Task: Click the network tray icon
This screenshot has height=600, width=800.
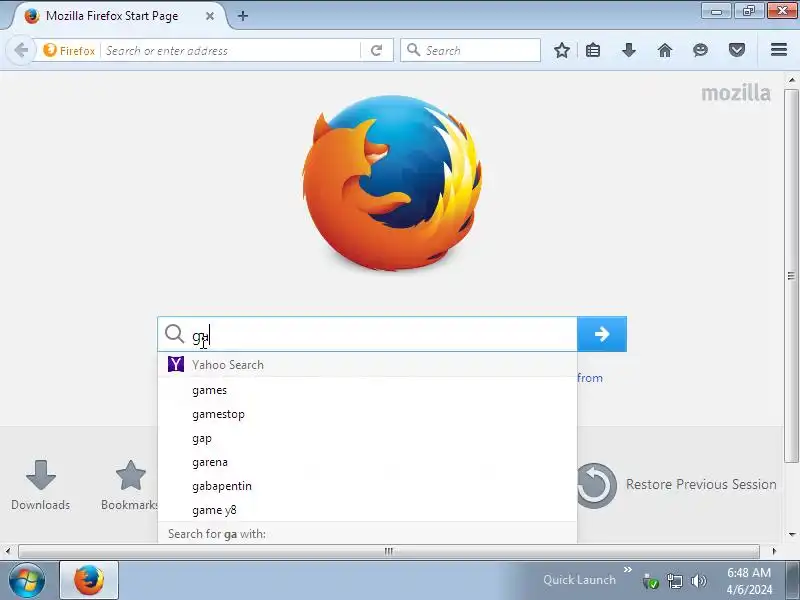Action: 674,581
